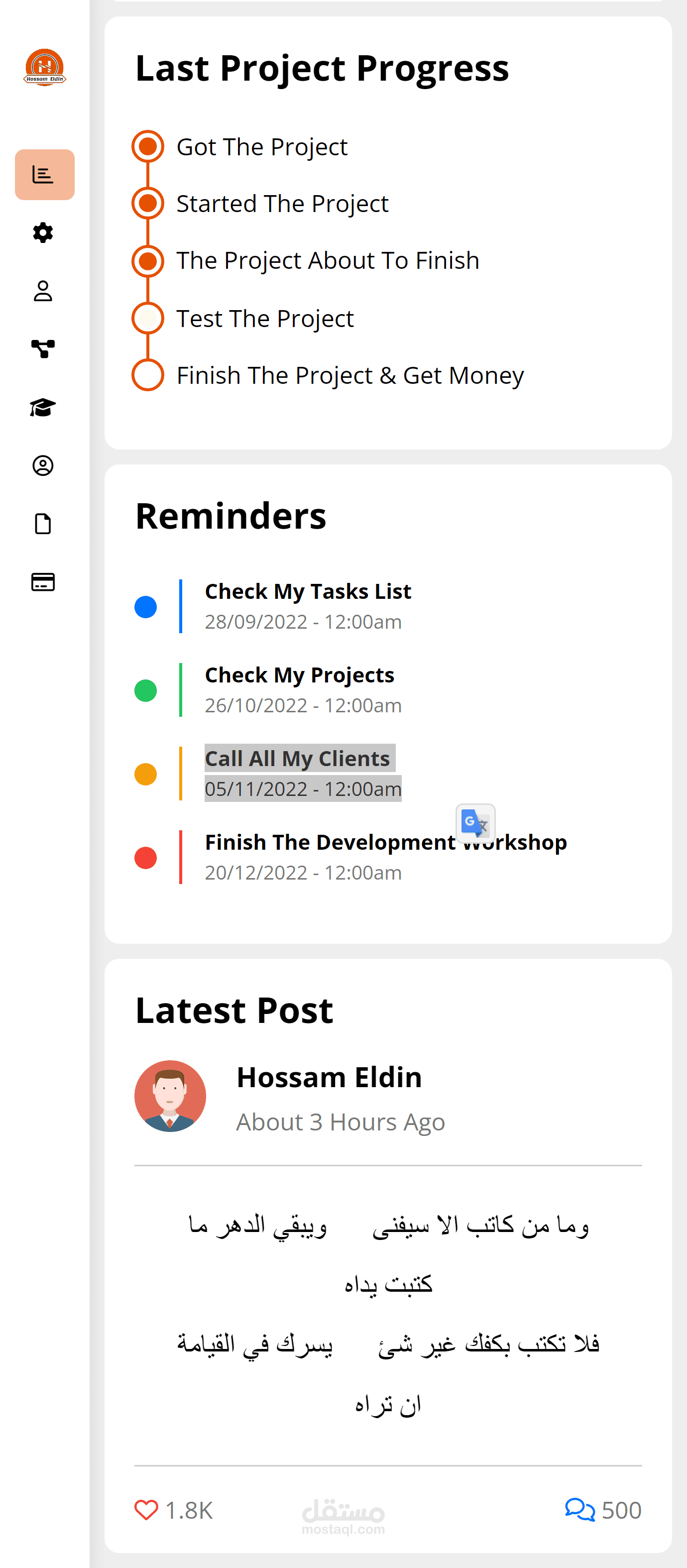Open the projects diagram icon in sidebar

pyautogui.click(x=43, y=349)
